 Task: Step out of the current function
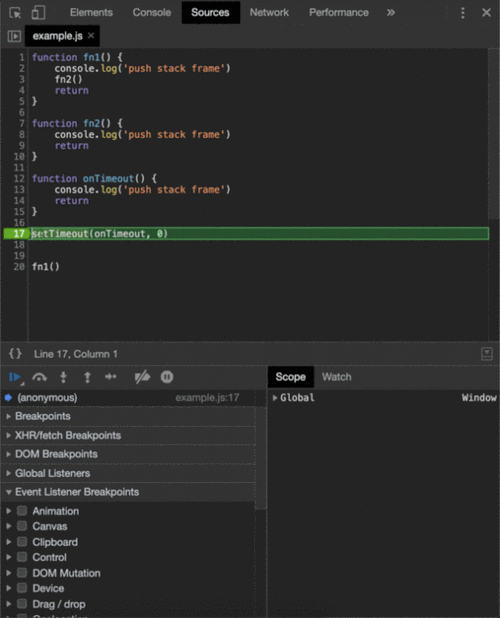(87, 377)
